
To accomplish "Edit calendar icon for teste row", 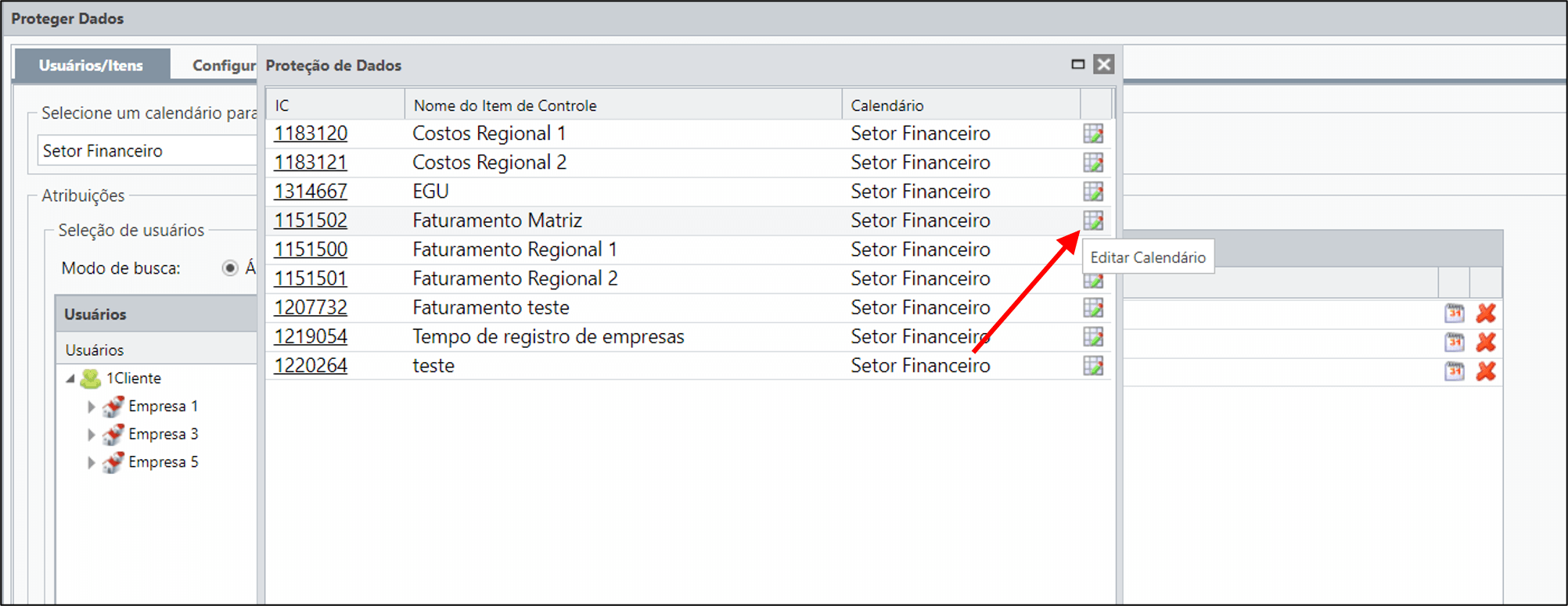I will [1093, 365].
